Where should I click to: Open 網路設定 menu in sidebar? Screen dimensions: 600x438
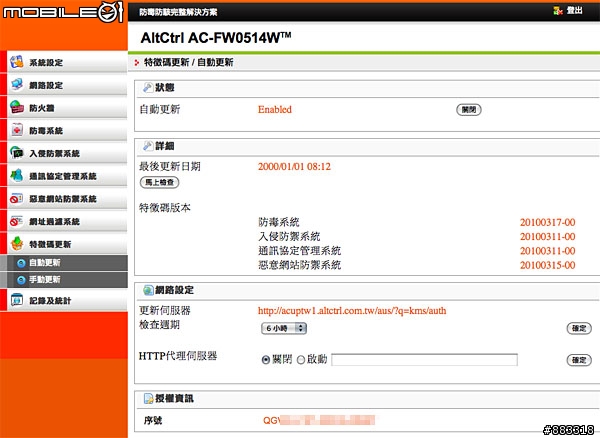67,85
